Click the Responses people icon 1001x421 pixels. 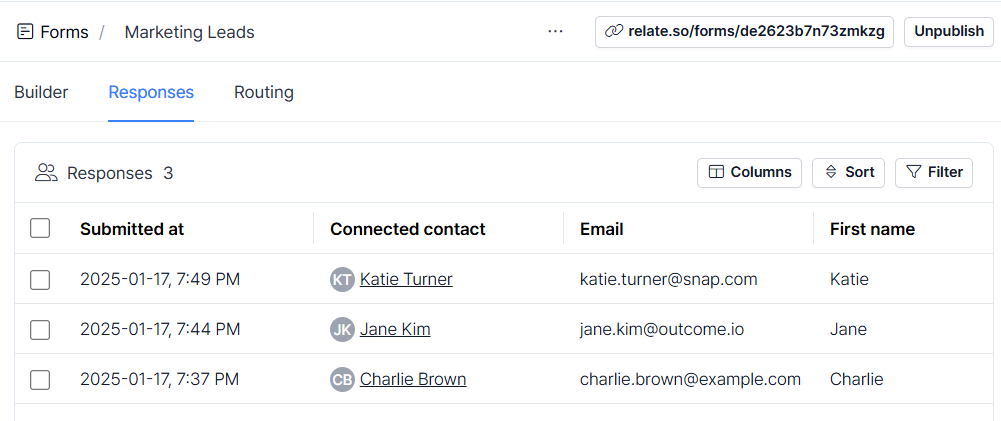pos(46,173)
